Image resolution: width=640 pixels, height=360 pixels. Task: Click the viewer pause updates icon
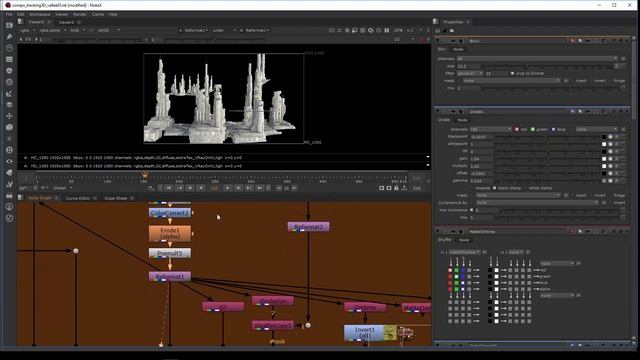click(386, 30)
